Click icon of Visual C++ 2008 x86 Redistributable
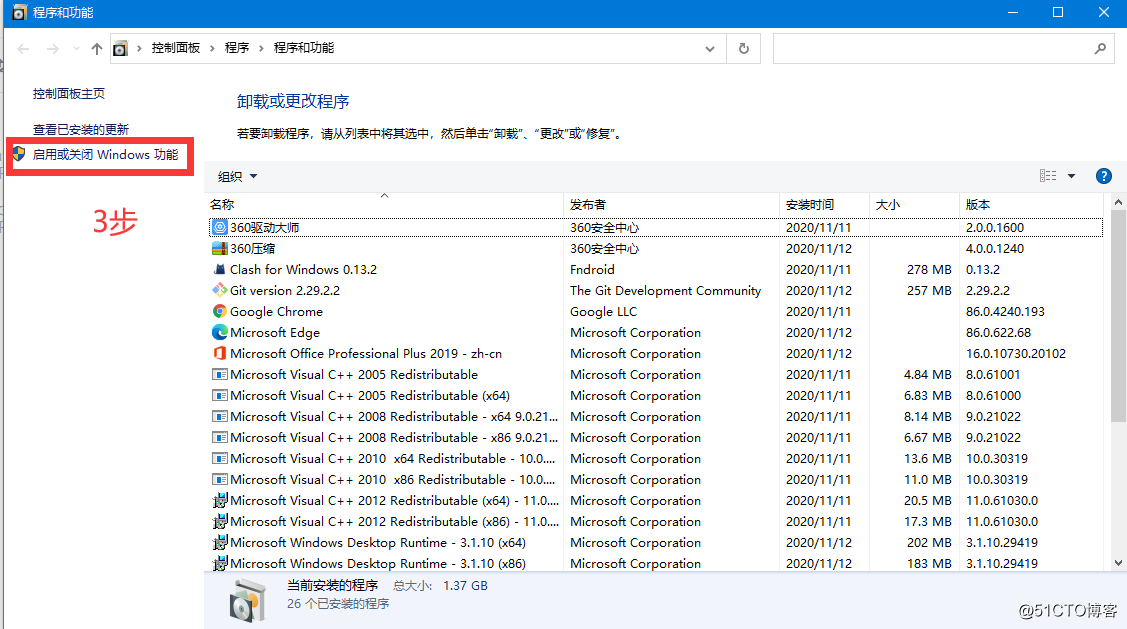 click(220, 437)
